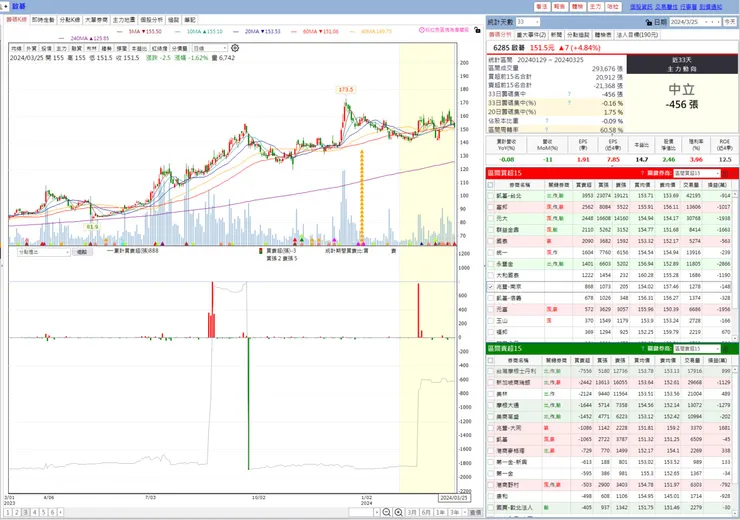The image size is (740, 520).
Task: Click the 5MA moving average legend line
Action: 140,31
